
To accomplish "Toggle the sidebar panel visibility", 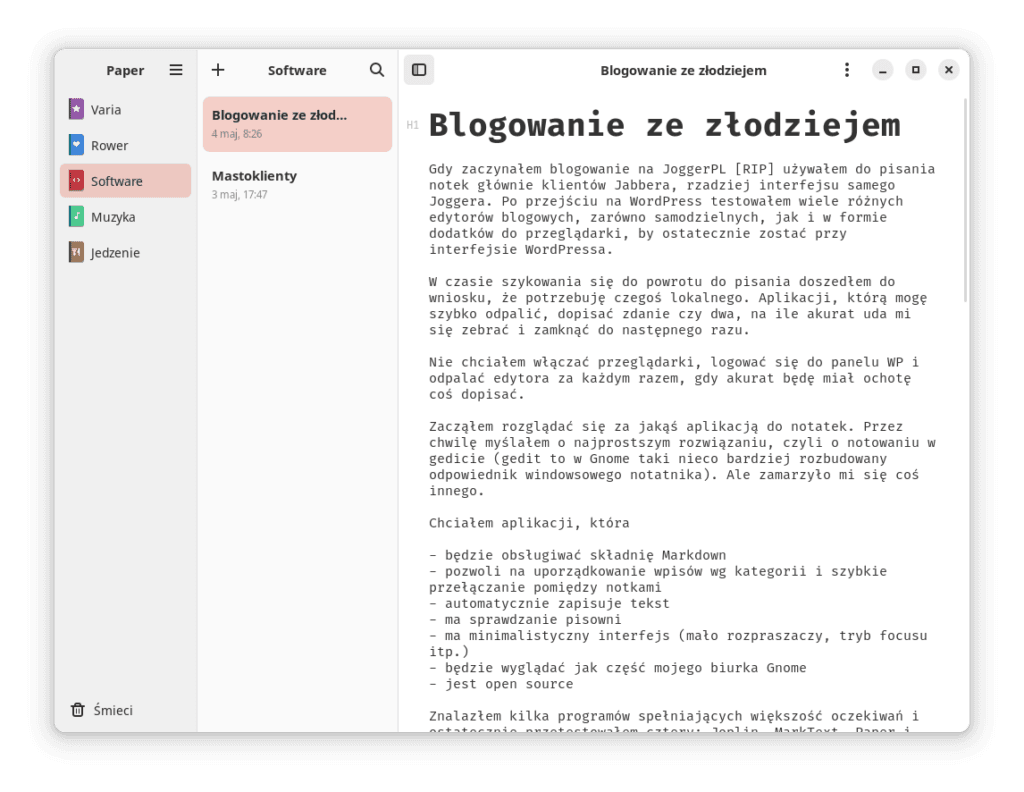I will (419, 70).
